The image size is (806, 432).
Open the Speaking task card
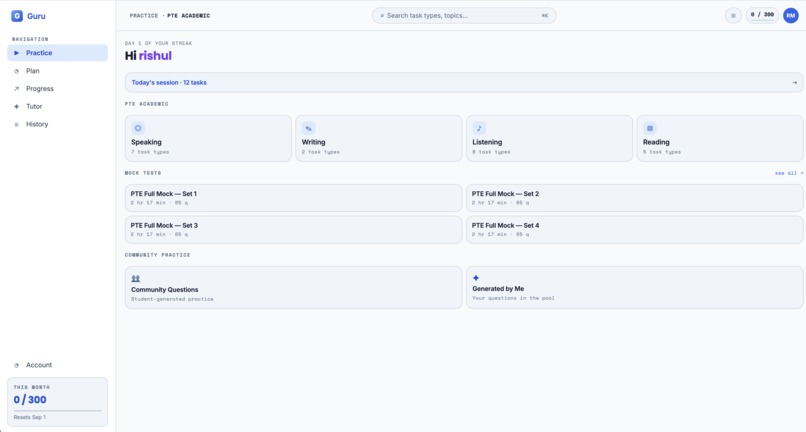(x=208, y=138)
